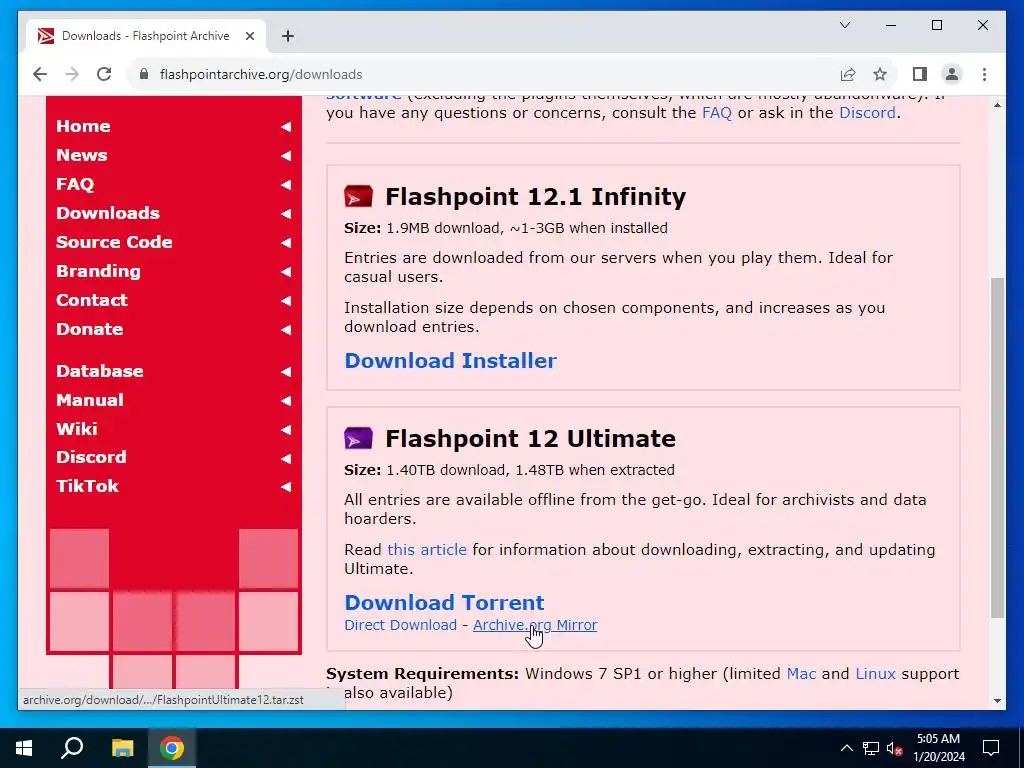
Task: Click the arrow beside Home
Action: [x=286, y=127]
